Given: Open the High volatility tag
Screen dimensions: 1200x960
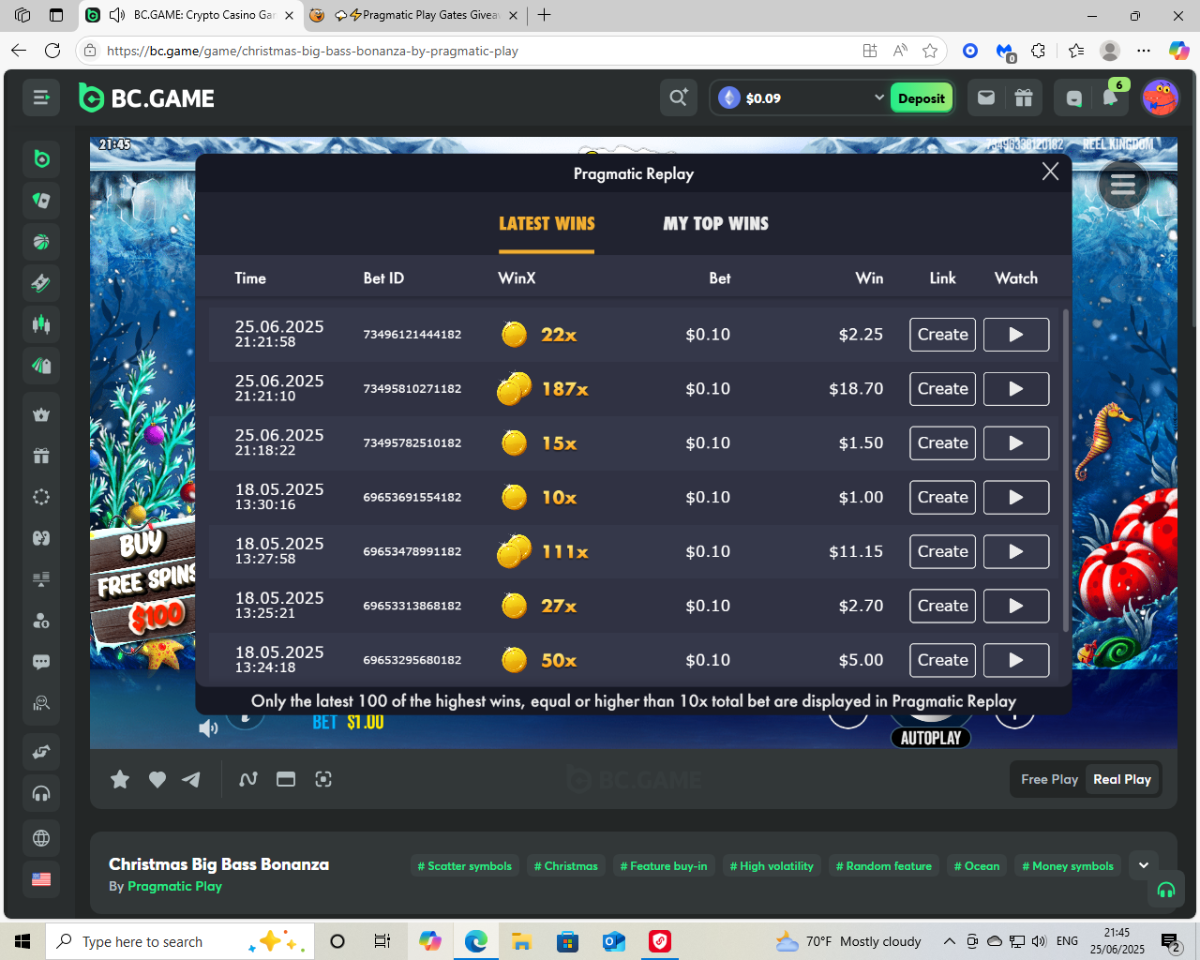Looking at the screenshot, I should (x=770, y=866).
